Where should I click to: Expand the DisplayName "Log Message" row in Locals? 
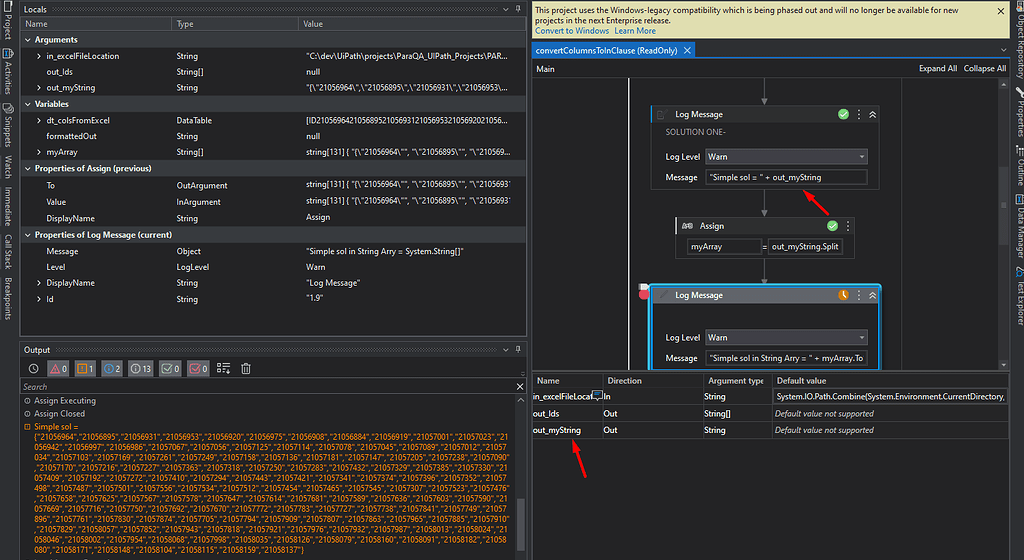point(39,283)
